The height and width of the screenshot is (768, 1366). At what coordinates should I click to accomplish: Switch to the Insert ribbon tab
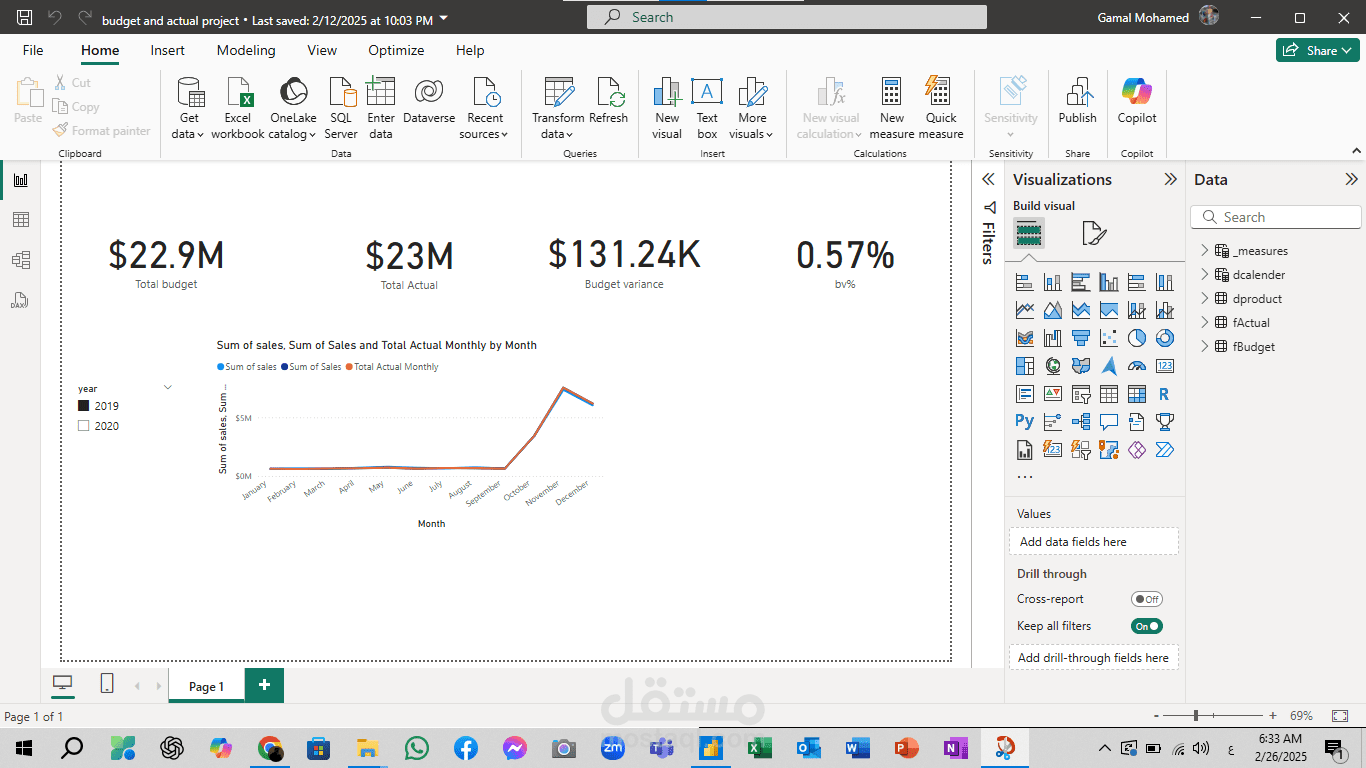coord(168,50)
